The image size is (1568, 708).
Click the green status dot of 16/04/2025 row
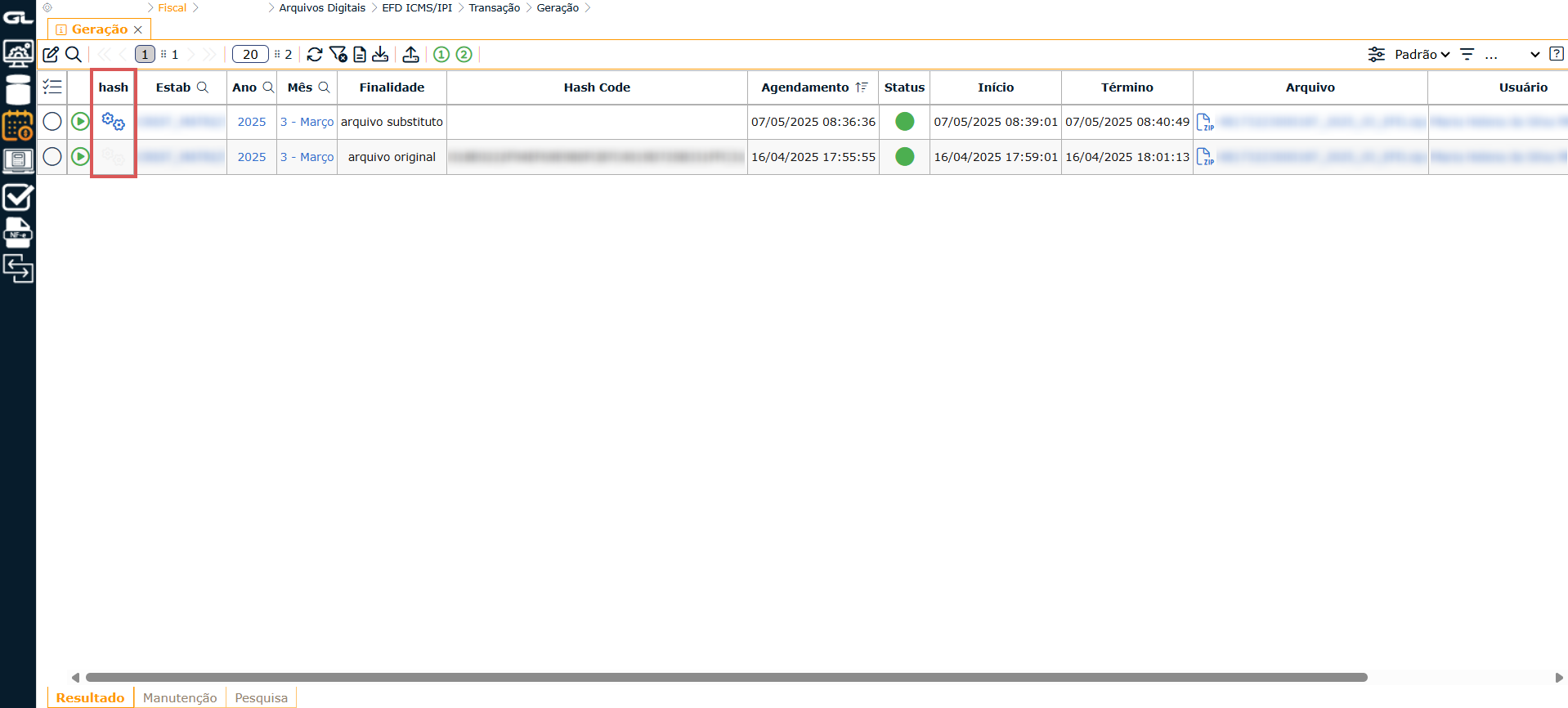pyautogui.click(x=904, y=156)
